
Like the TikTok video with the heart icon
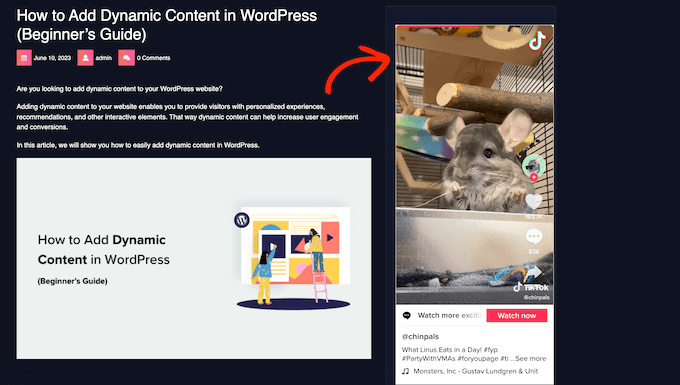tap(533, 202)
